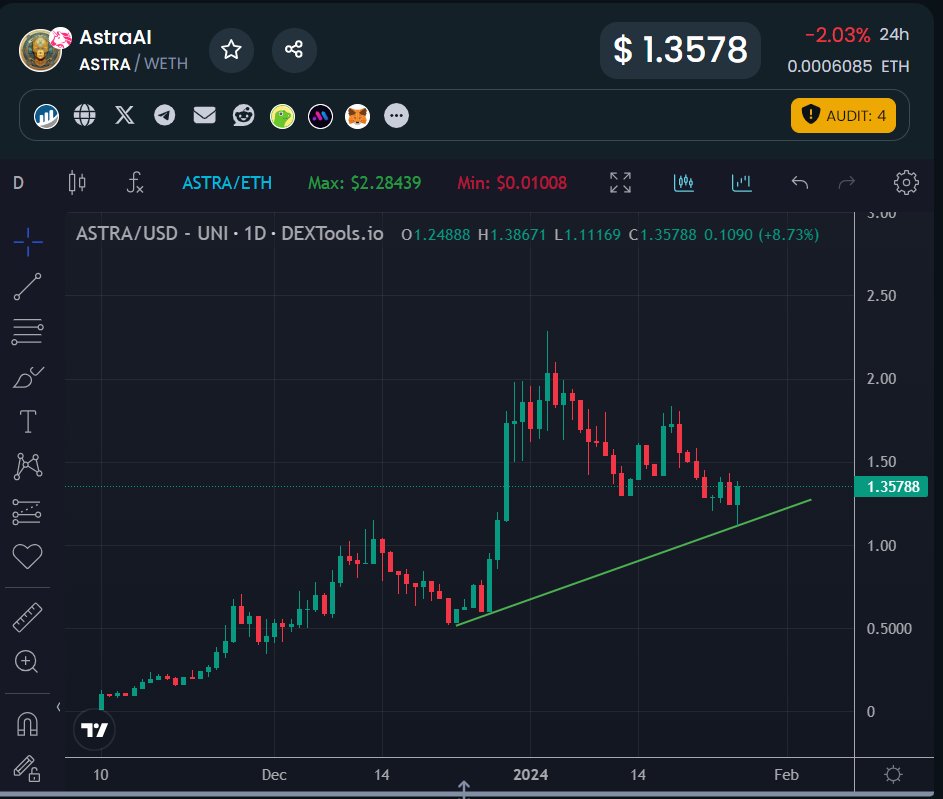Open the token's website via the globe icon
This screenshot has width=943, height=799.
coord(85,115)
